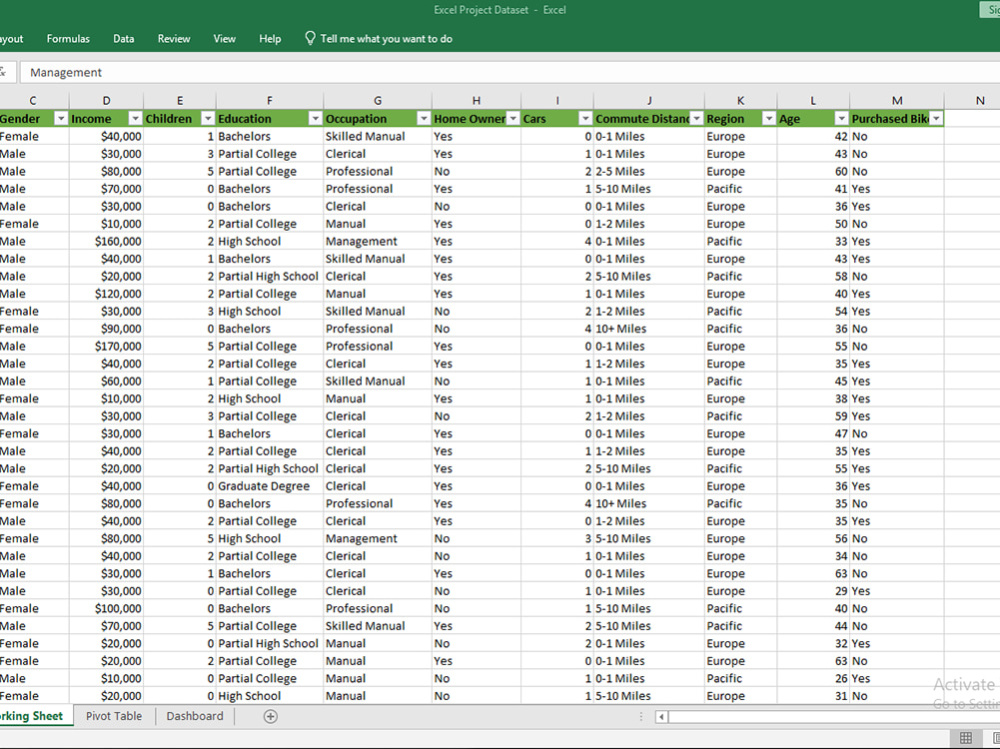This screenshot has height=749, width=1000.
Task: Select the Graduate Degree education cell
Action: [x=270, y=486]
